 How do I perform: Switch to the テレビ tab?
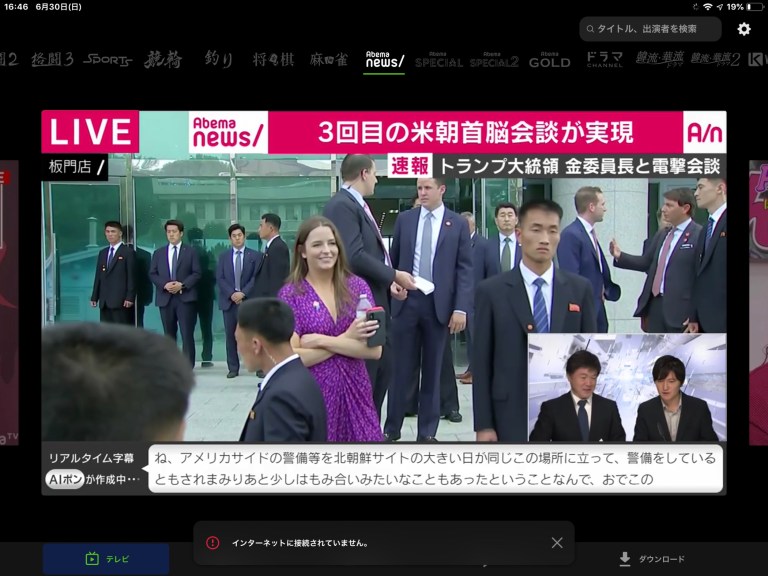(106, 559)
